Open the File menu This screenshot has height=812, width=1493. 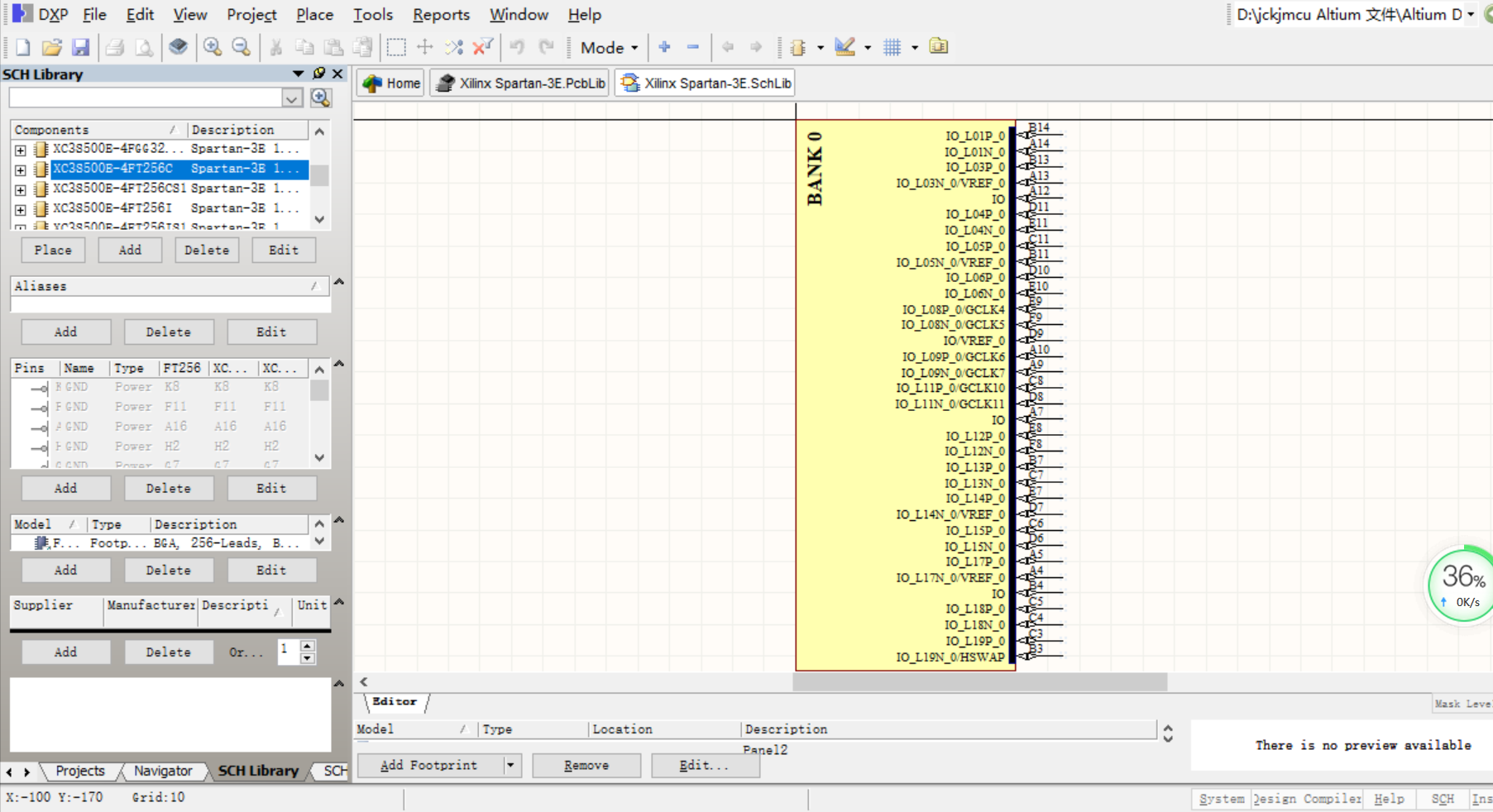click(94, 15)
